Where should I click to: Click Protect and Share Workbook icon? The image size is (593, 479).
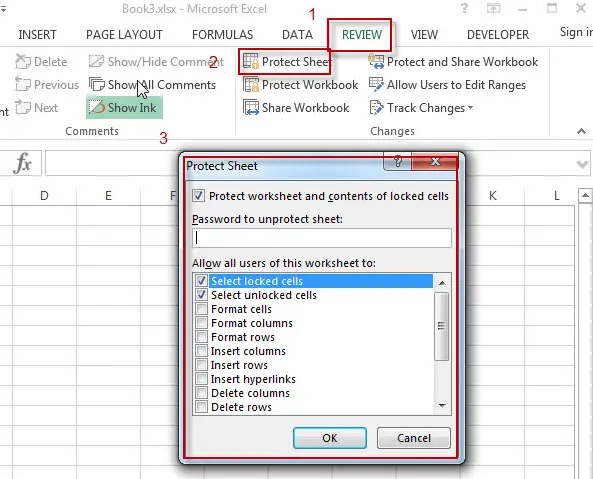point(376,62)
